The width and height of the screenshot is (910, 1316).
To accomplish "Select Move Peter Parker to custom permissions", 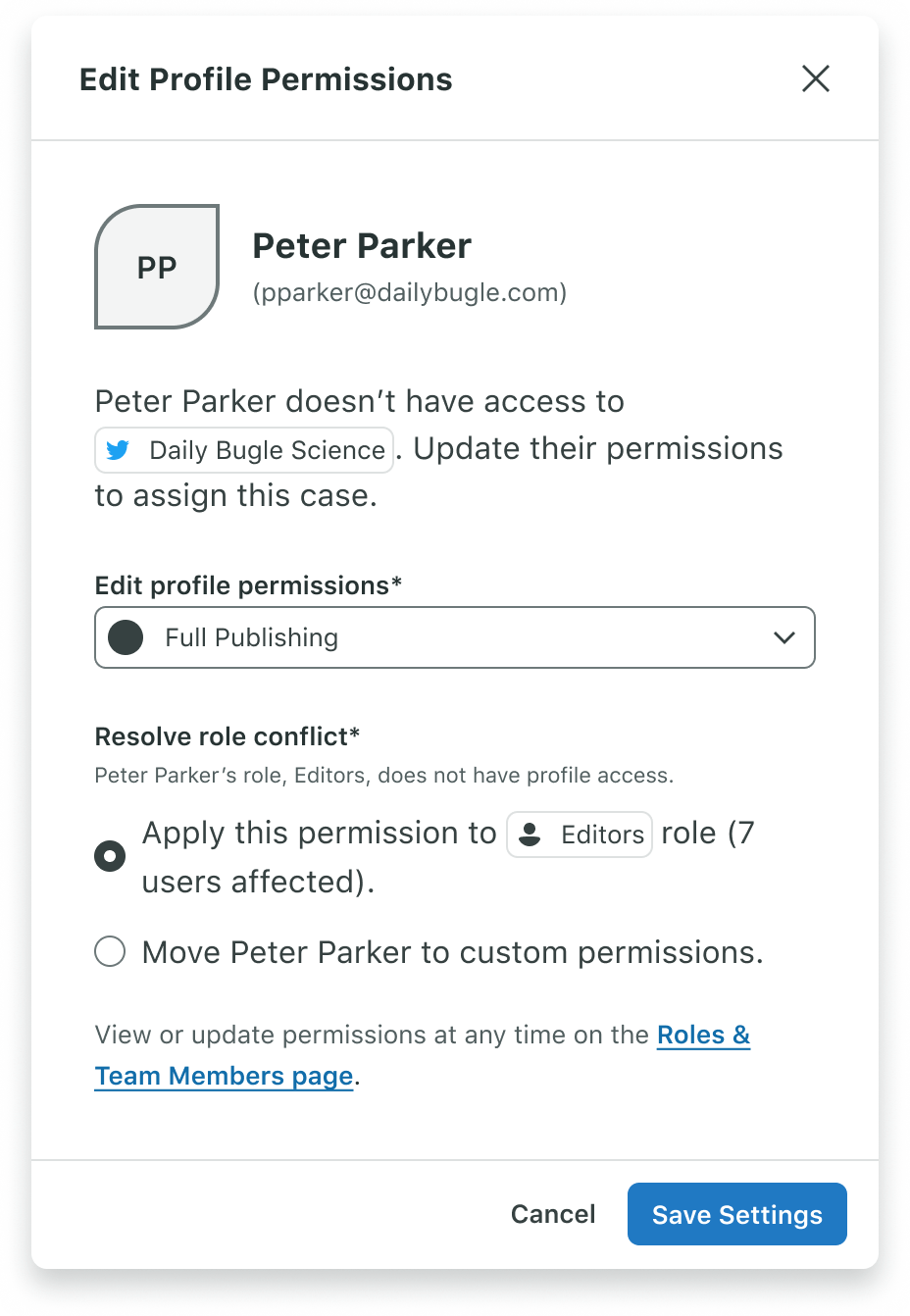I will pyautogui.click(x=110, y=951).
